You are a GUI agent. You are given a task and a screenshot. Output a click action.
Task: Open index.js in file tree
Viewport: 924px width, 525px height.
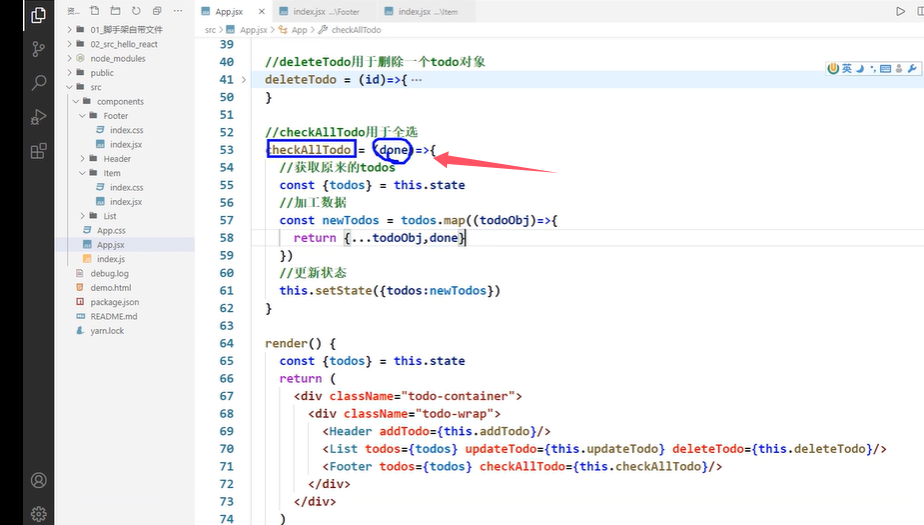click(x=111, y=259)
